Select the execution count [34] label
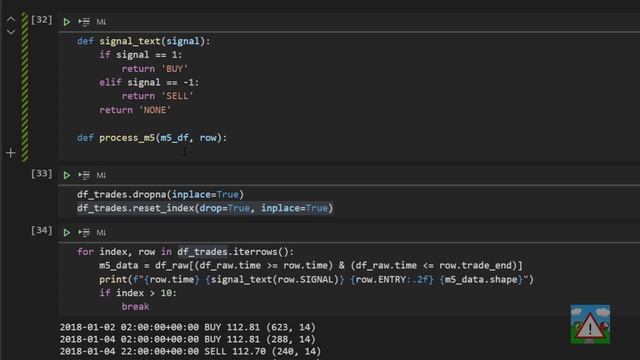640x360 pixels. [42, 231]
